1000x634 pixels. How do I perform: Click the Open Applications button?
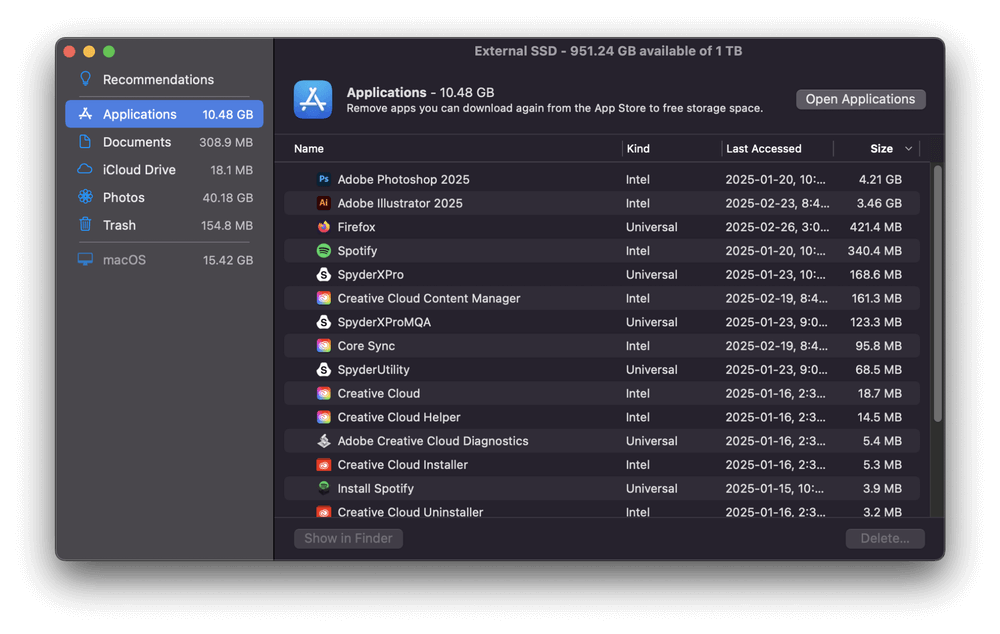(x=860, y=99)
